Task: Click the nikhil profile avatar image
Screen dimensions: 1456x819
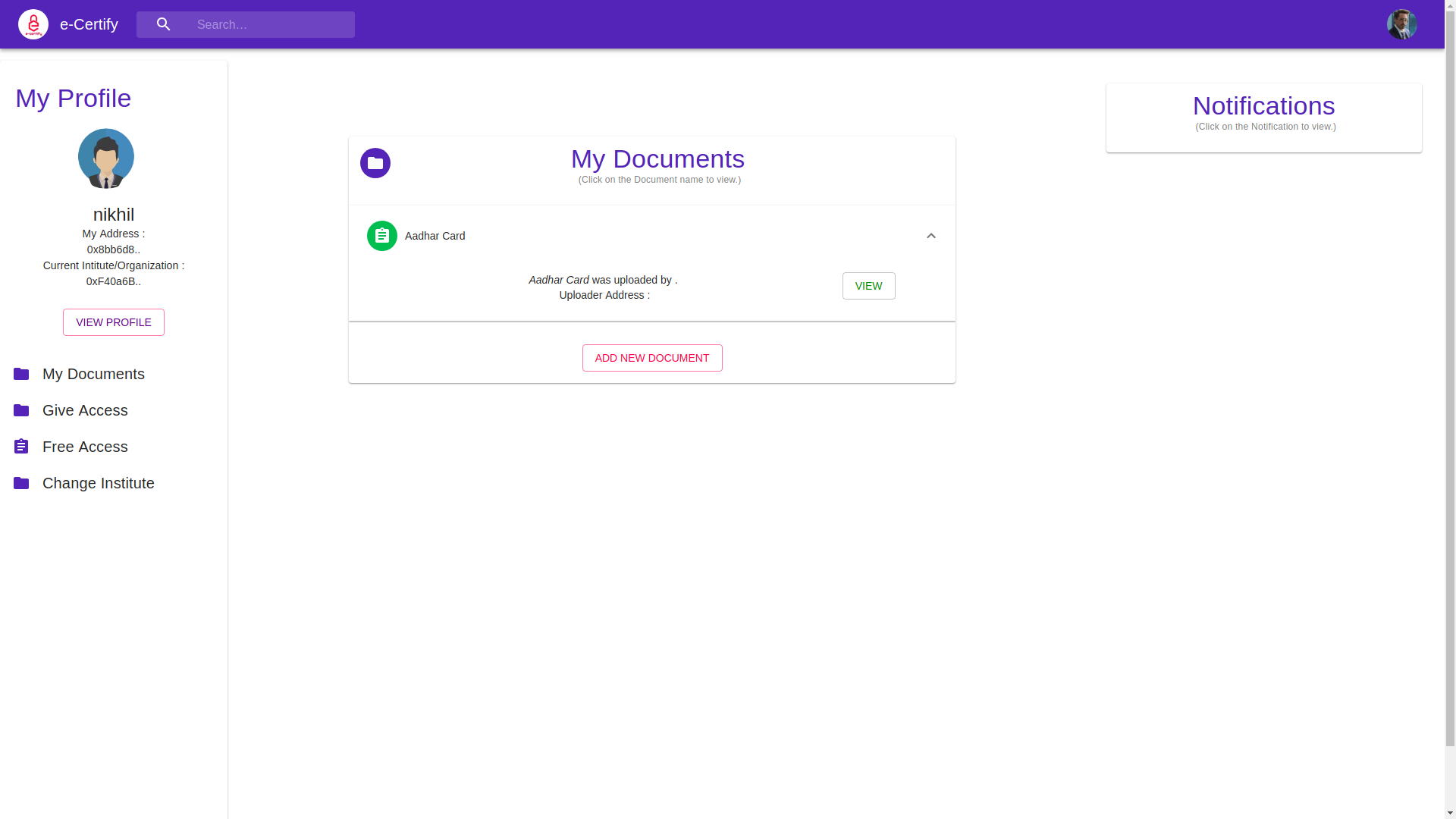Action: [x=106, y=158]
